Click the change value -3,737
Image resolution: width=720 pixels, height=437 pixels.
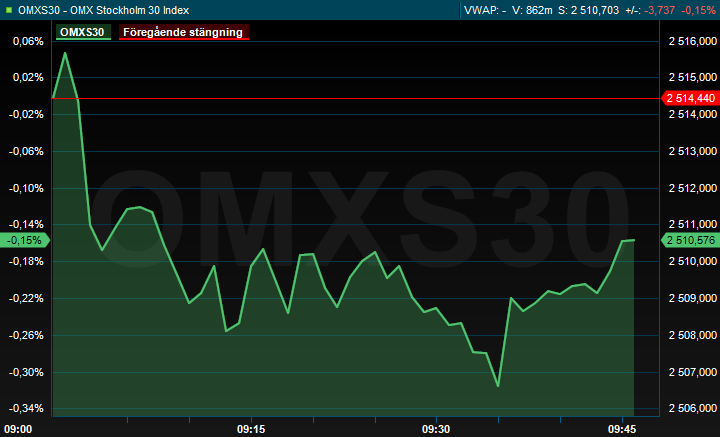pos(660,10)
